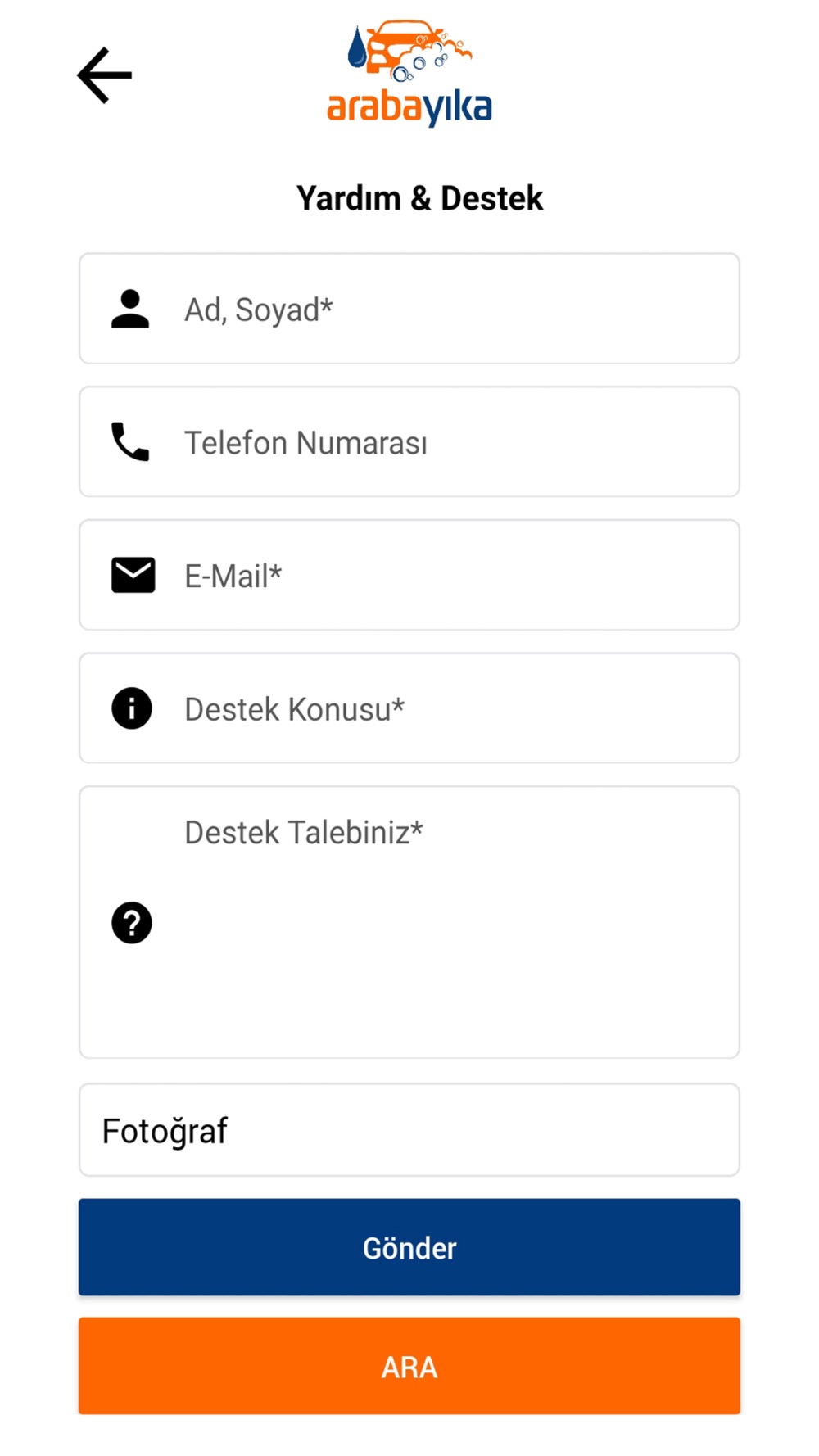Image resolution: width=819 pixels, height=1456 pixels.
Task: Tap the phone handset icon
Action: pos(130,442)
